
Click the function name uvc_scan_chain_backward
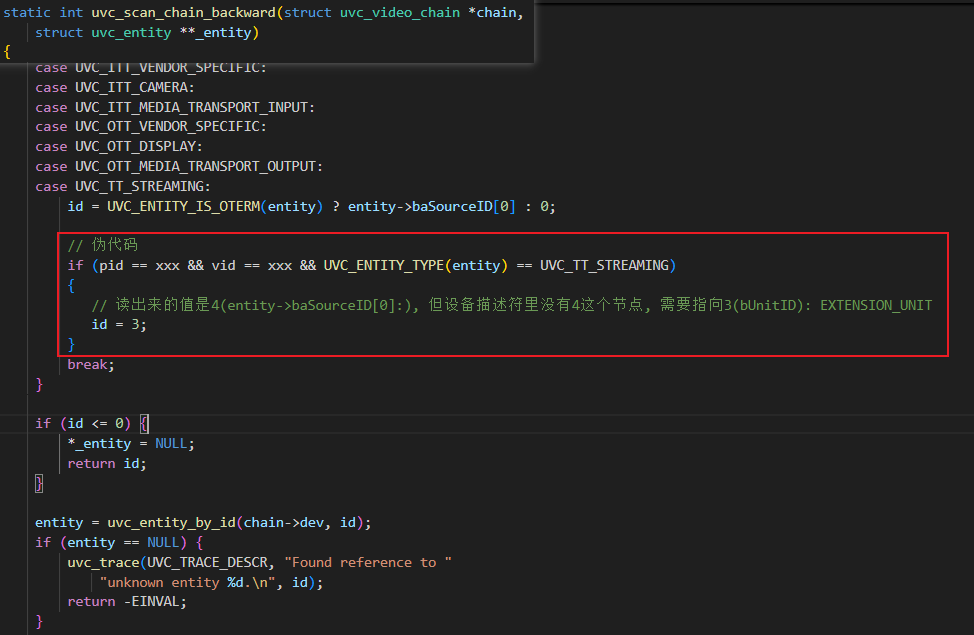[183, 12]
